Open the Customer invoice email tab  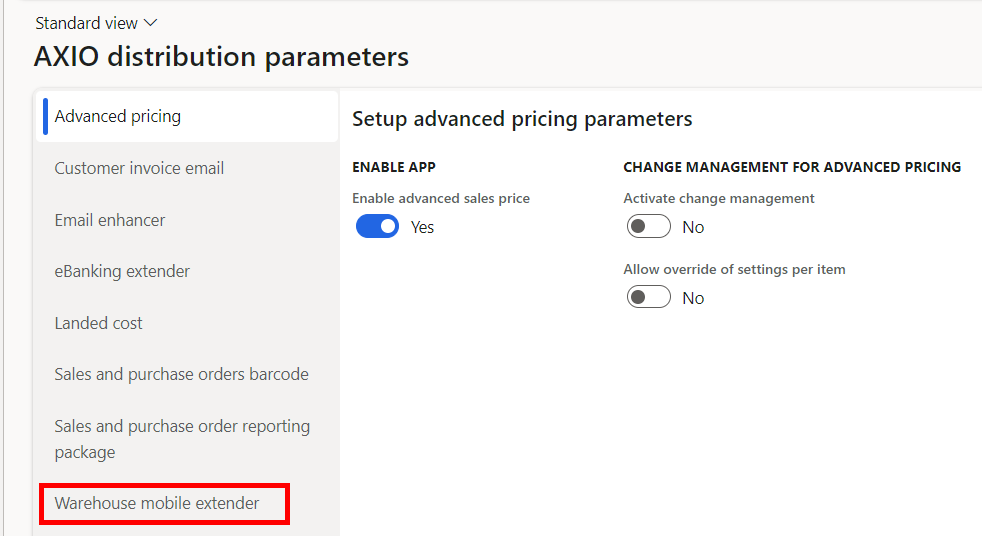(x=187, y=168)
